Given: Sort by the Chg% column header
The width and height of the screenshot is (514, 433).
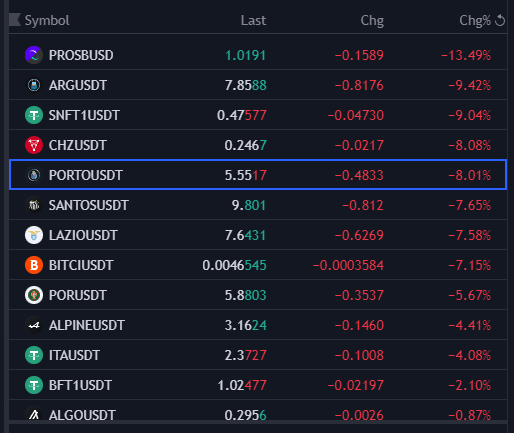Looking at the screenshot, I should [x=475, y=21].
